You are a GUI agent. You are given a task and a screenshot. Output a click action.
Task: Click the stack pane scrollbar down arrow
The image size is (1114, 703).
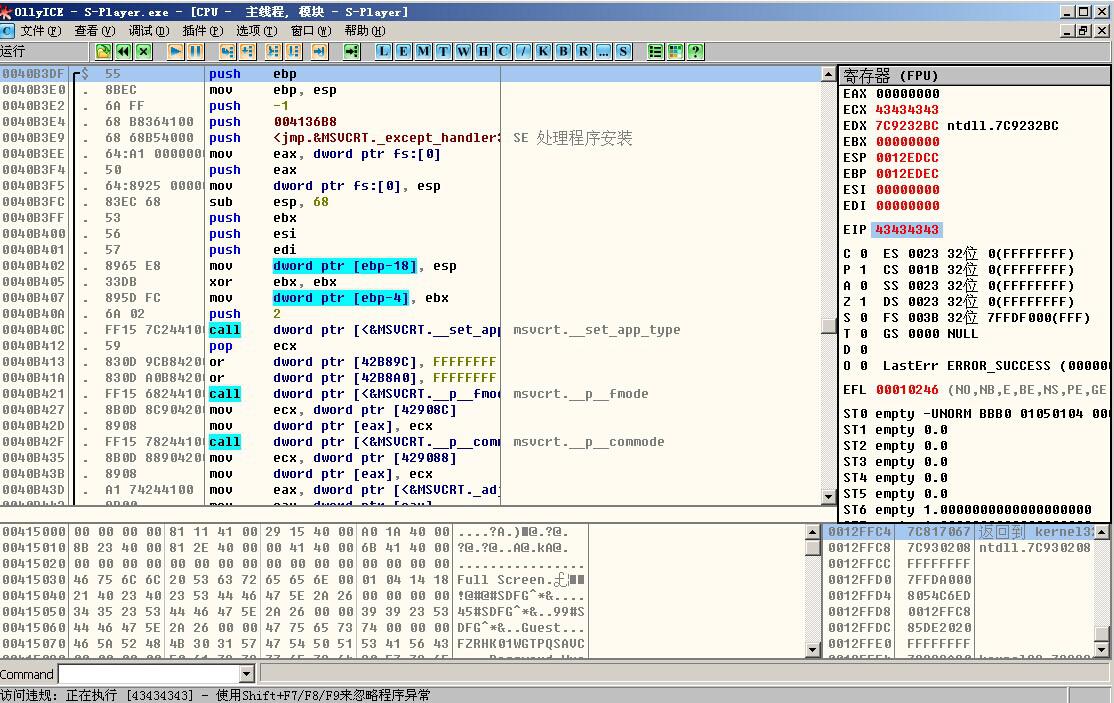[1101, 650]
